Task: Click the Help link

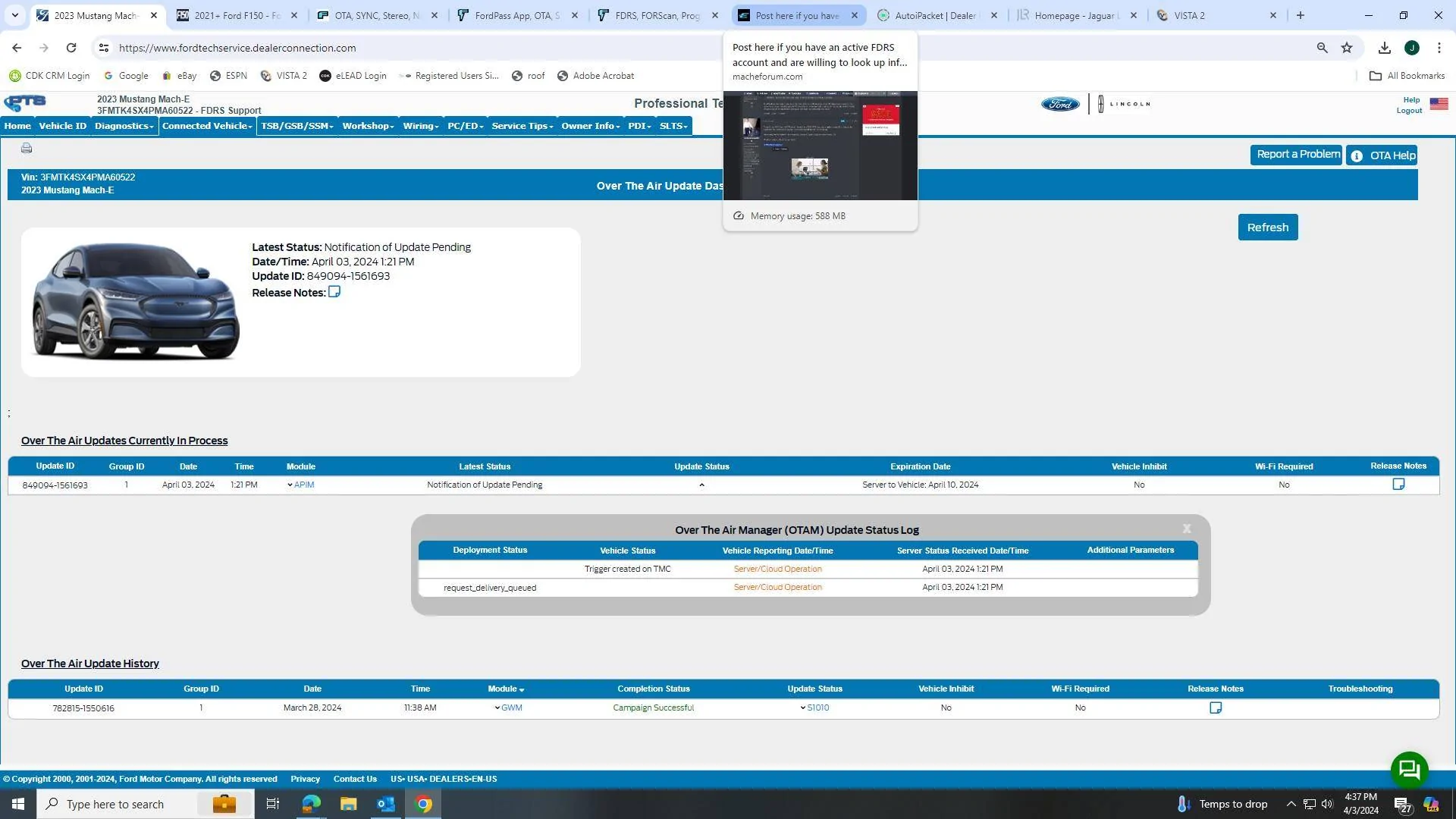Action: 1411,99
